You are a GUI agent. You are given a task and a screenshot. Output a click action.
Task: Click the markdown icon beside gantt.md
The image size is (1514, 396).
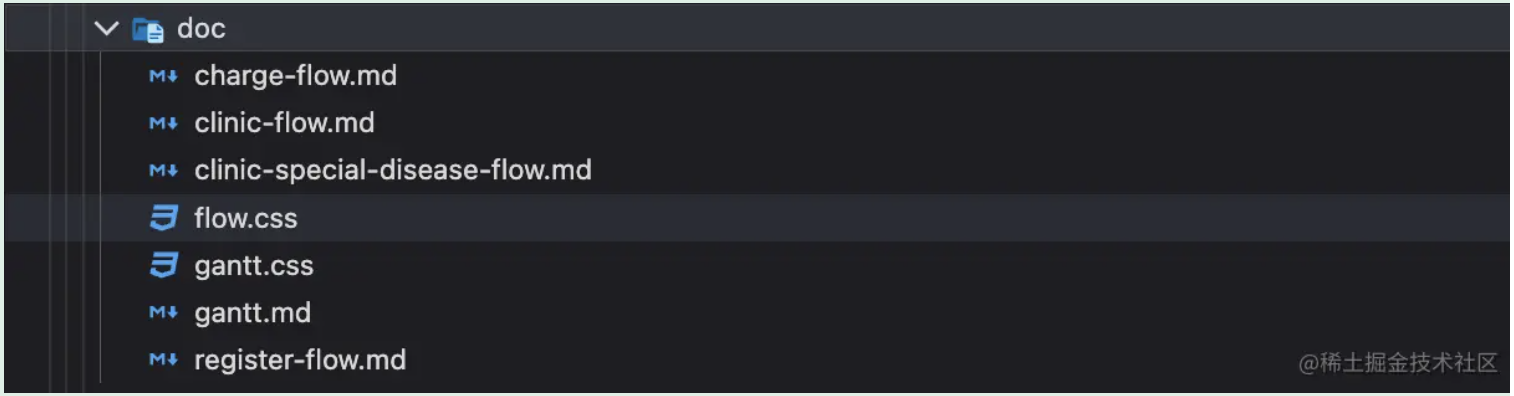tap(163, 314)
